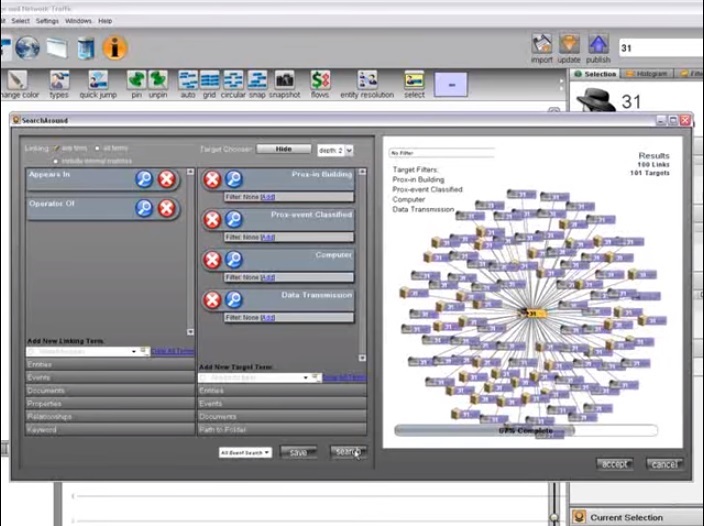Viewport: 704px width, 526px height.
Task: Click the save button
Action: click(298, 452)
